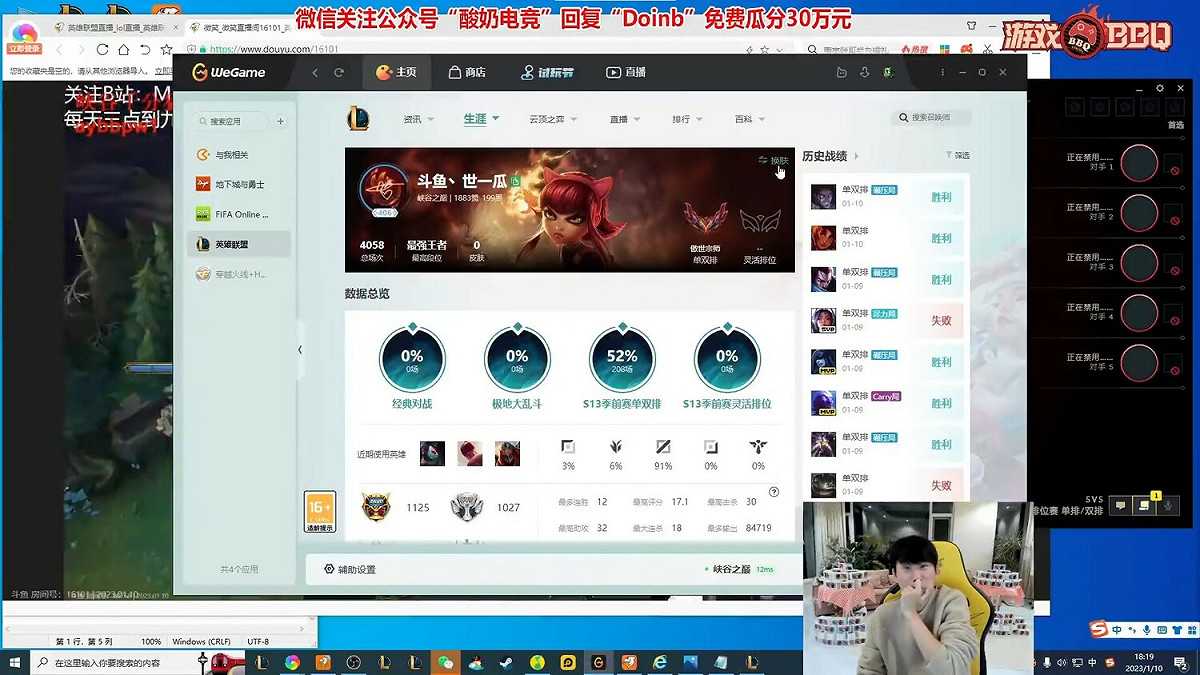Click the S13季前赛灵活排位 win-rate circle
This screenshot has height=675, width=1200.
click(x=727, y=359)
